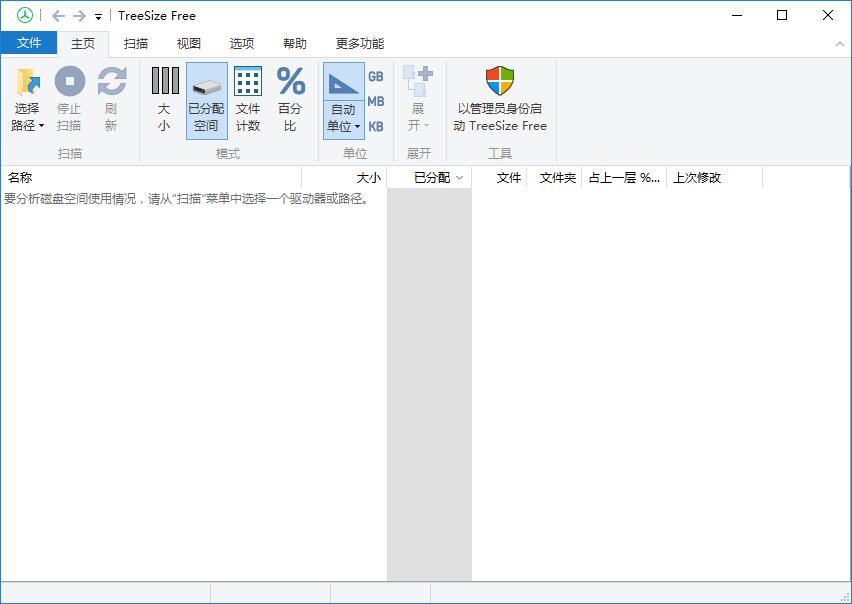The height and width of the screenshot is (604, 852).
Task: Sort by the 文件夹 column header
Action: point(555,178)
